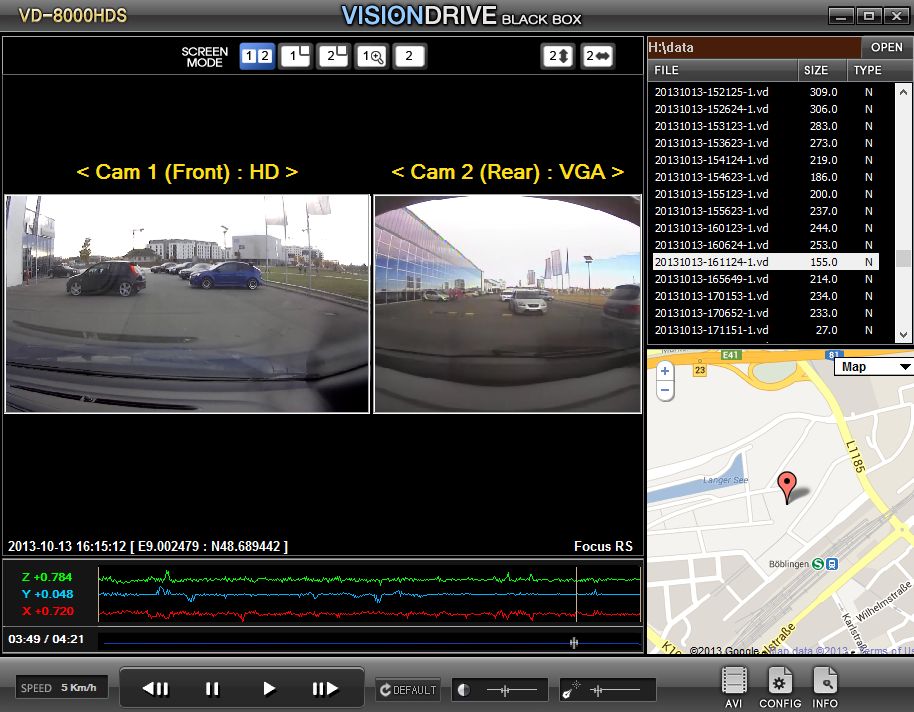
Task: Select Cam 2 only screen mode
Action: [x=409, y=56]
